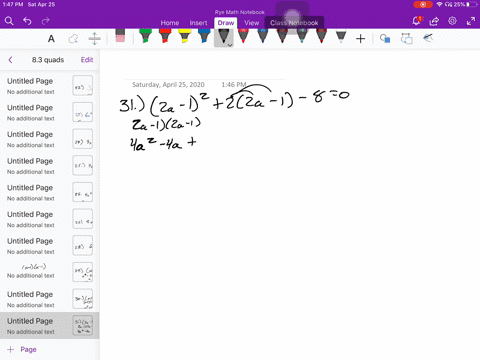This screenshot has height=360, width=480.
Task: Tap the thumbnail of selected page 31
Action: pos(83,326)
